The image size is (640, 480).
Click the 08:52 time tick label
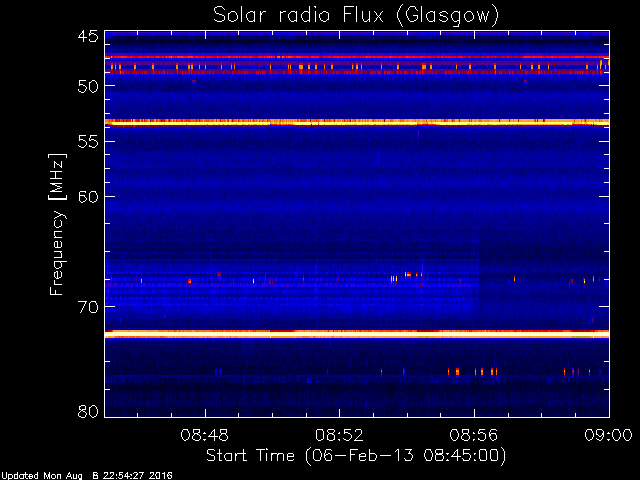pos(339,435)
